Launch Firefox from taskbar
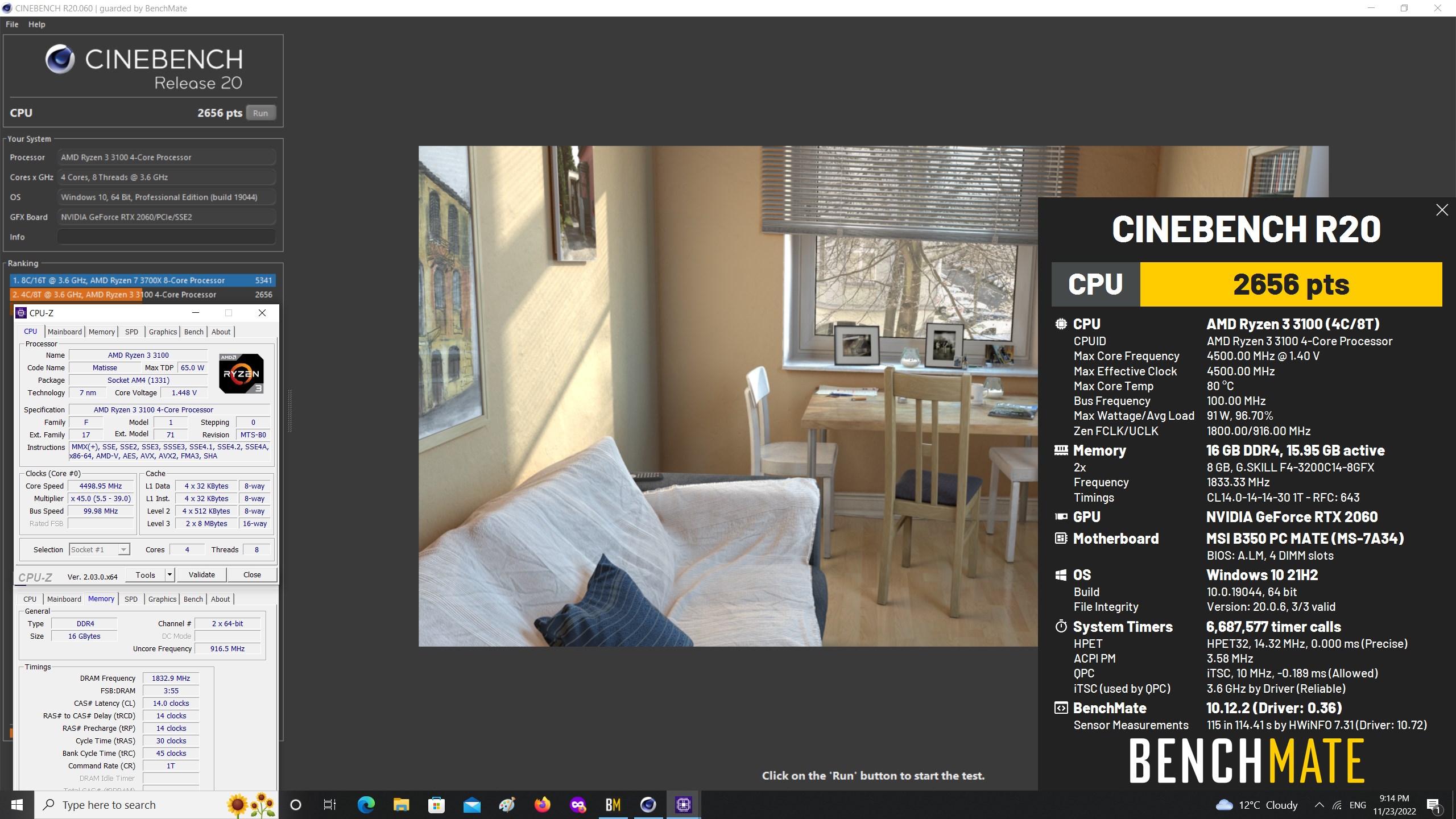The width and height of the screenshot is (1456, 819). point(542,805)
